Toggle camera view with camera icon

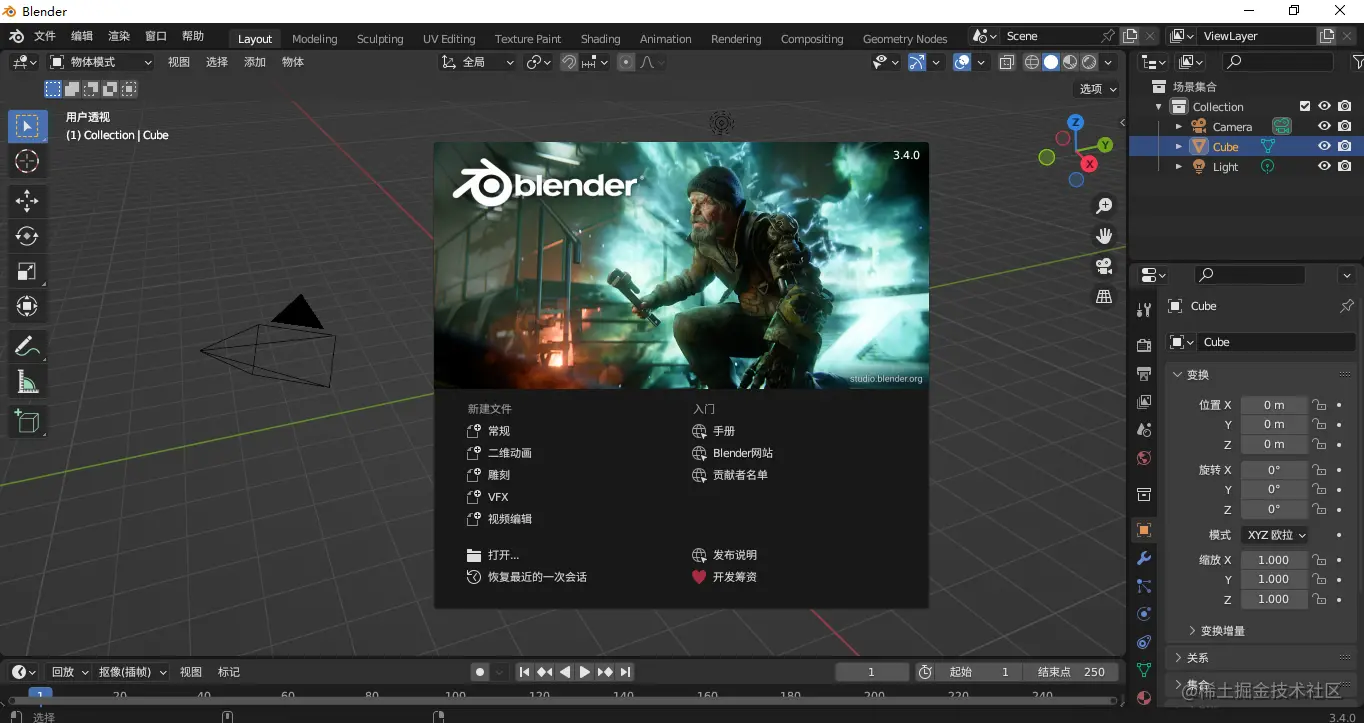tap(1104, 266)
